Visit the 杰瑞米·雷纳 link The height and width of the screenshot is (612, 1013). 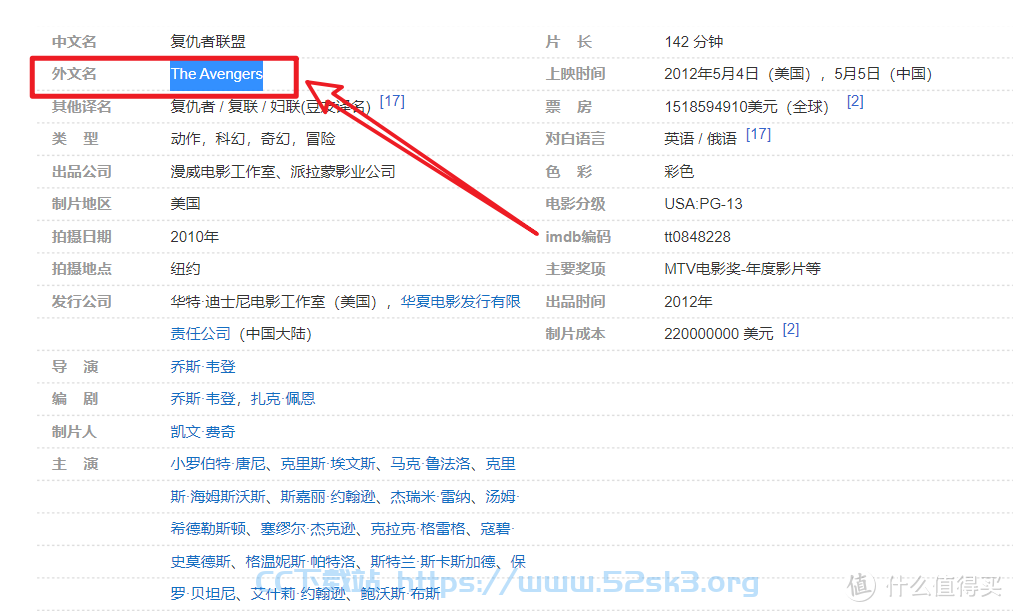(430, 497)
